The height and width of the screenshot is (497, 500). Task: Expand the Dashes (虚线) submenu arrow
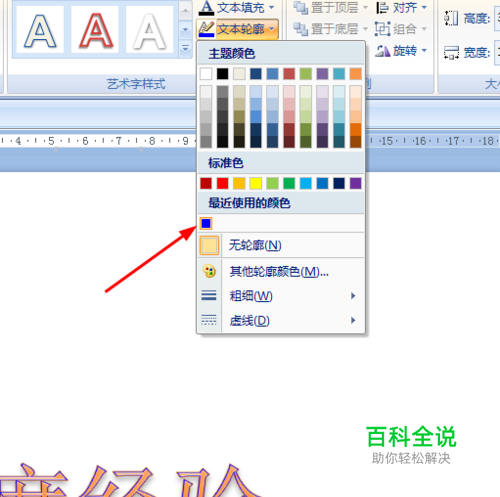pos(353,320)
